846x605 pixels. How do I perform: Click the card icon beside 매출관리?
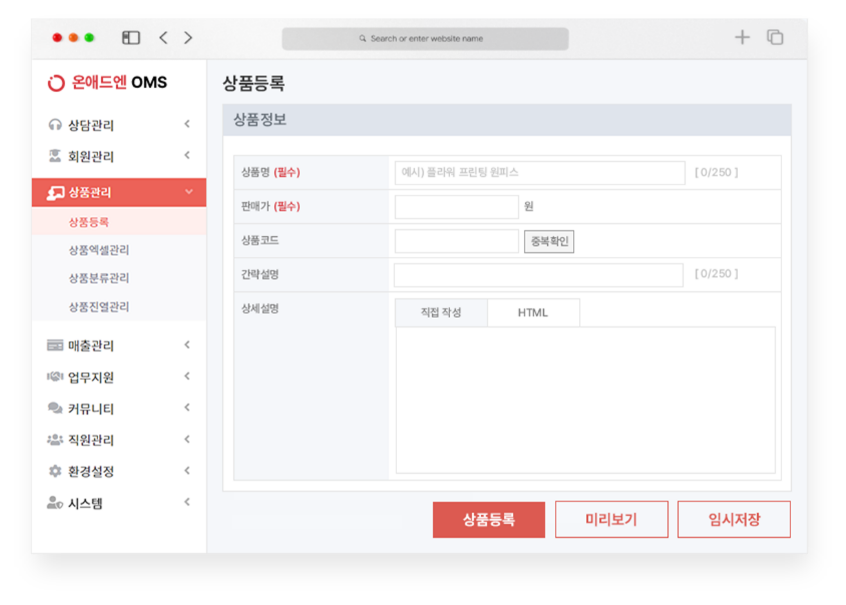tap(55, 345)
